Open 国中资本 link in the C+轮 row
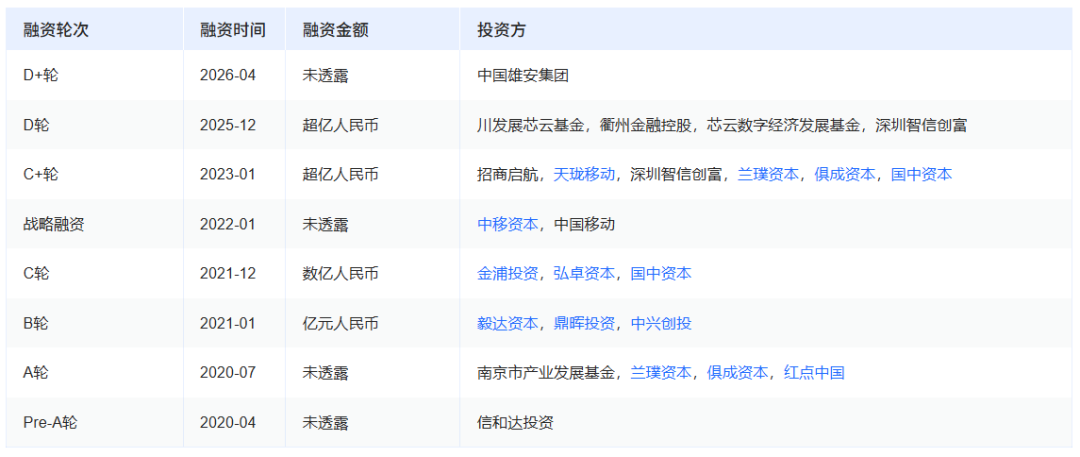Image resolution: width=1080 pixels, height=457 pixels. (x=921, y=174)
